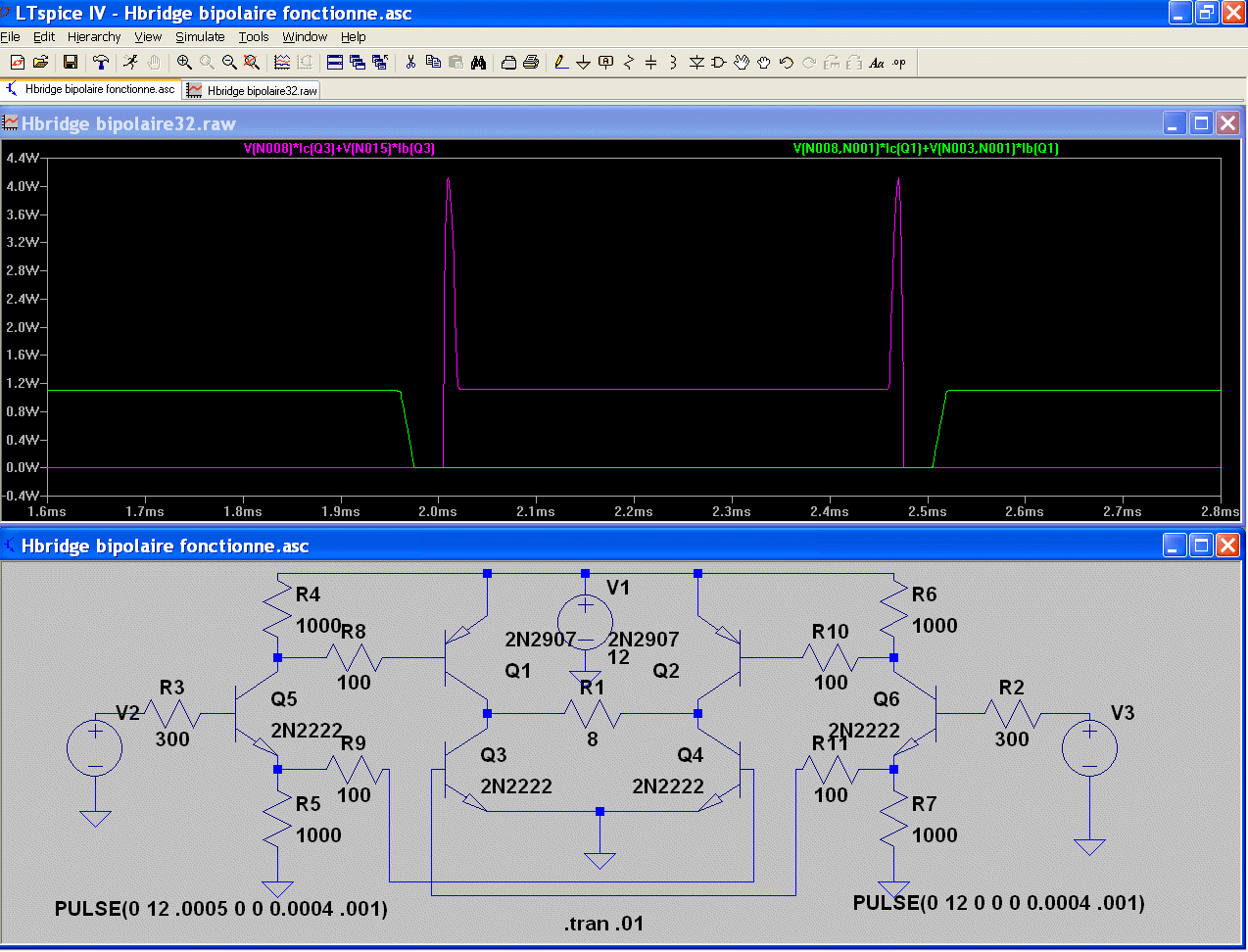The height and width of the screenshot is (952, 1248).
Task: Open the Find binoculars tool
Action: pyautogui.click(x=478, y=62)
